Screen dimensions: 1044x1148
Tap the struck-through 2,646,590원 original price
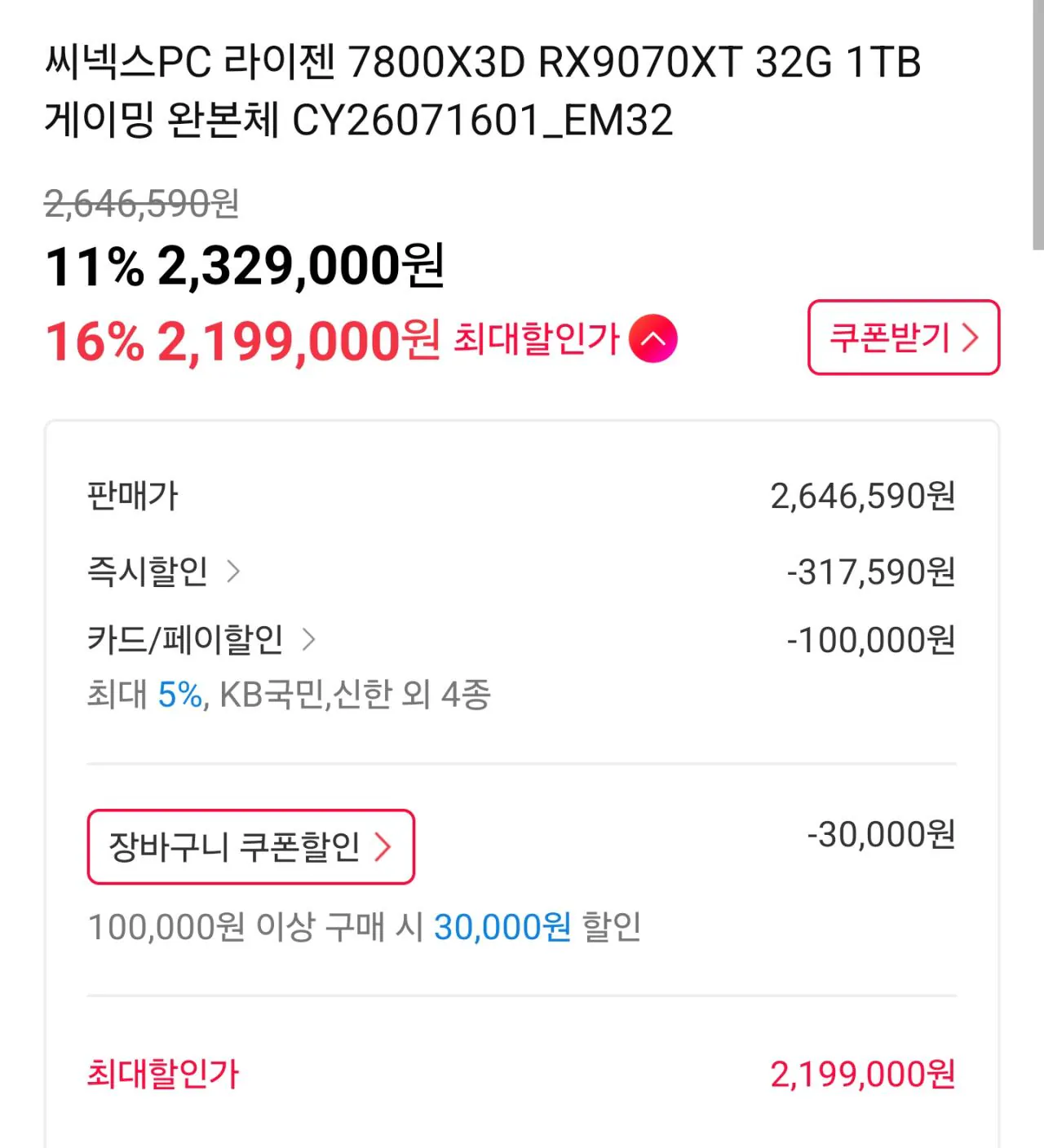click(142, 204)
